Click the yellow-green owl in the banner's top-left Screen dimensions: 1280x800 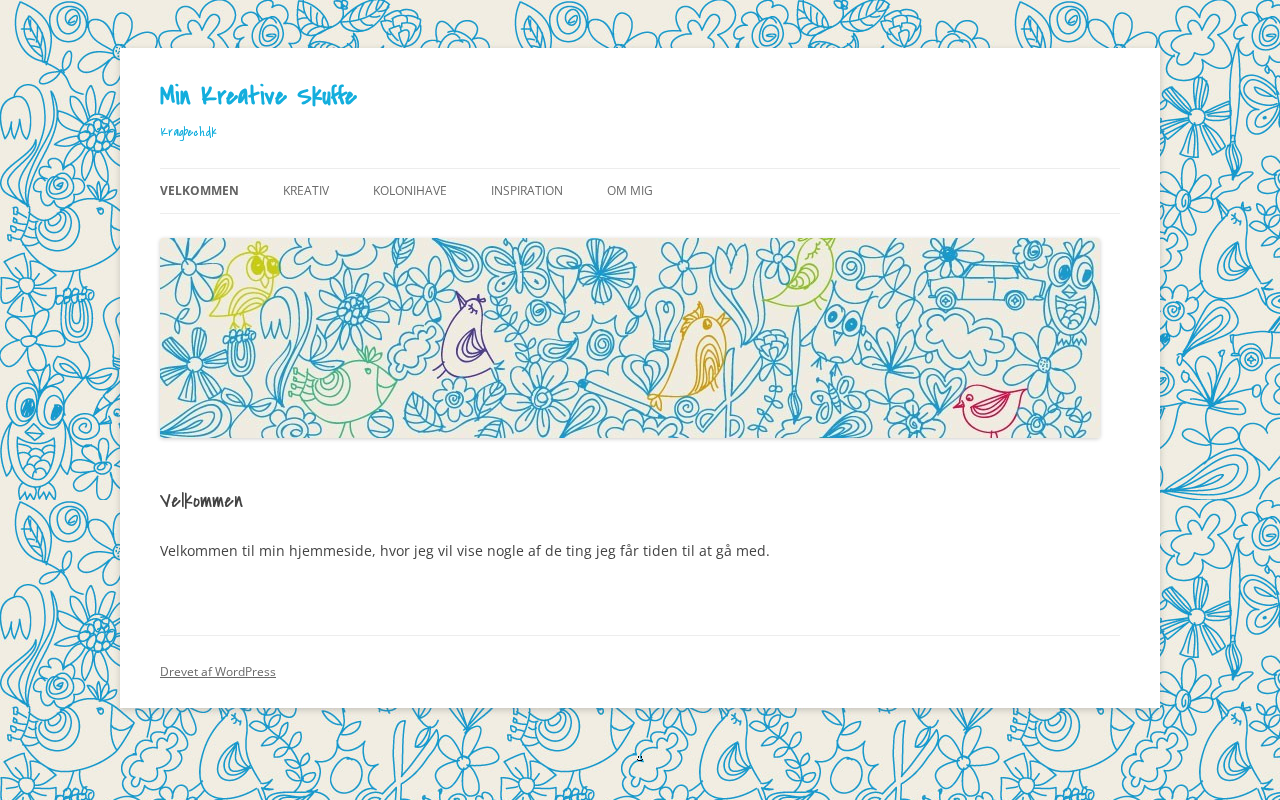pos(245,285)
